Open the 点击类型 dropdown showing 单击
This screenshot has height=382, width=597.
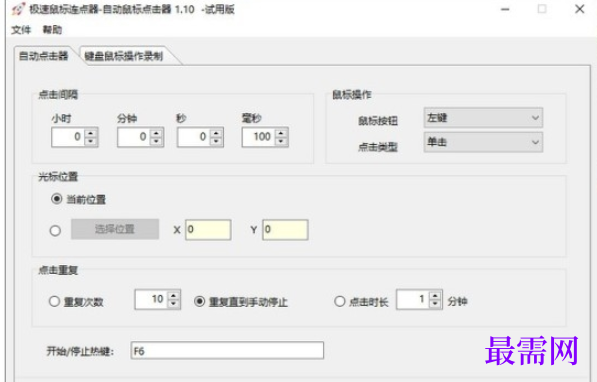point(483,142)
